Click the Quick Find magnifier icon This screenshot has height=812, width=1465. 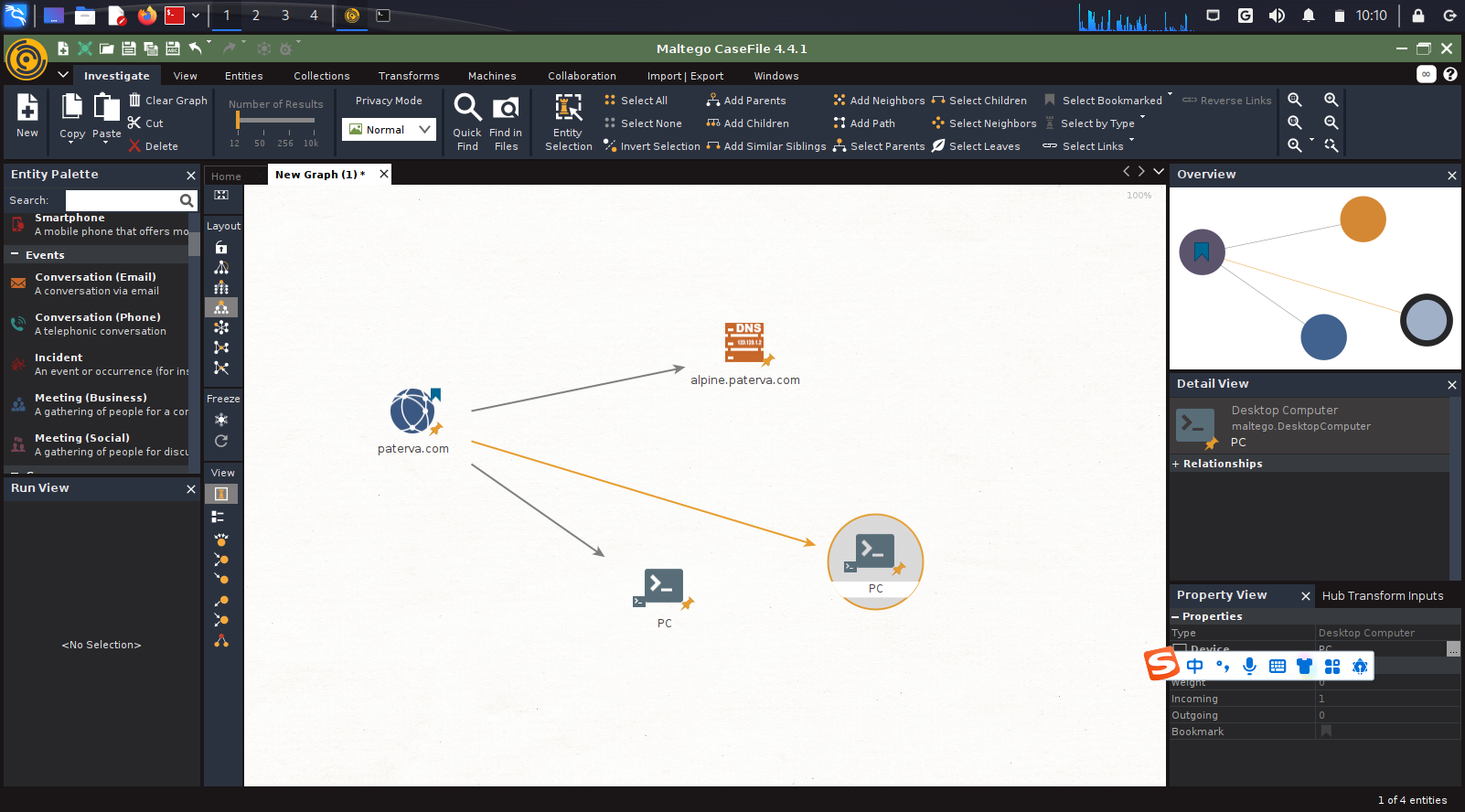[467, 108]
